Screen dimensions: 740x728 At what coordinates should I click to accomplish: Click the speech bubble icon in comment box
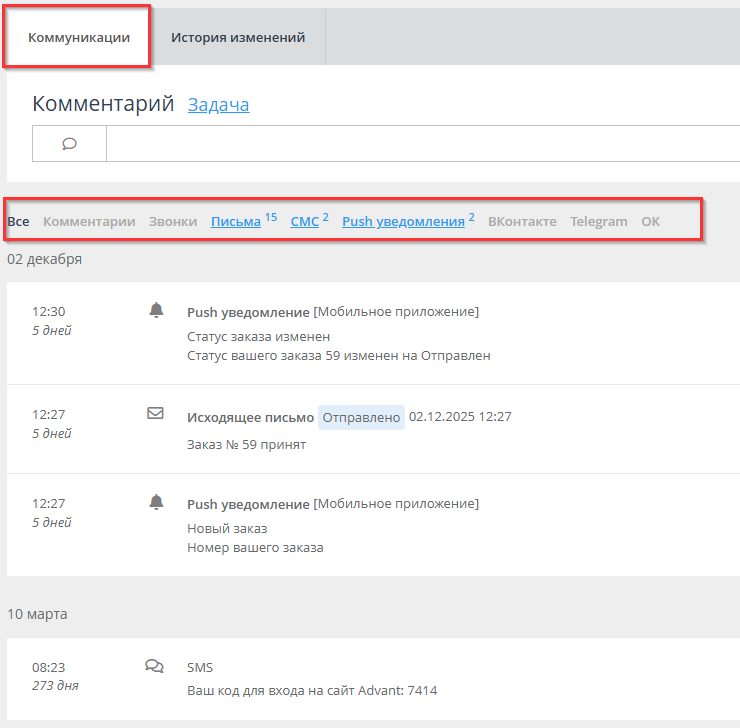point(70,143)
